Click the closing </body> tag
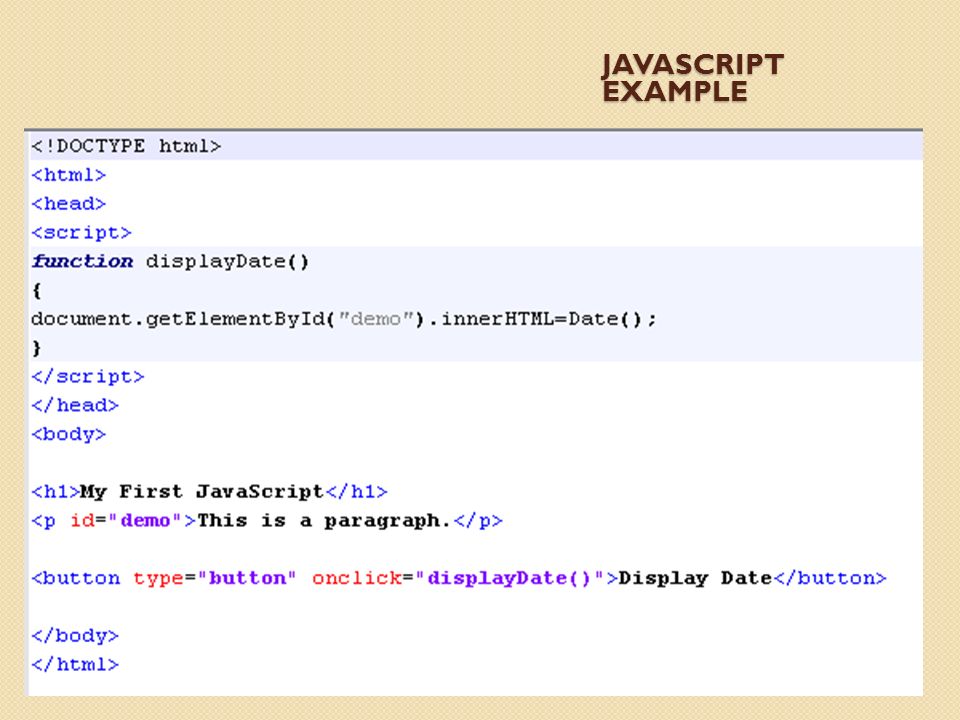Image resolution: width=960 pixels, height=720 pixels. pos(75,636)
